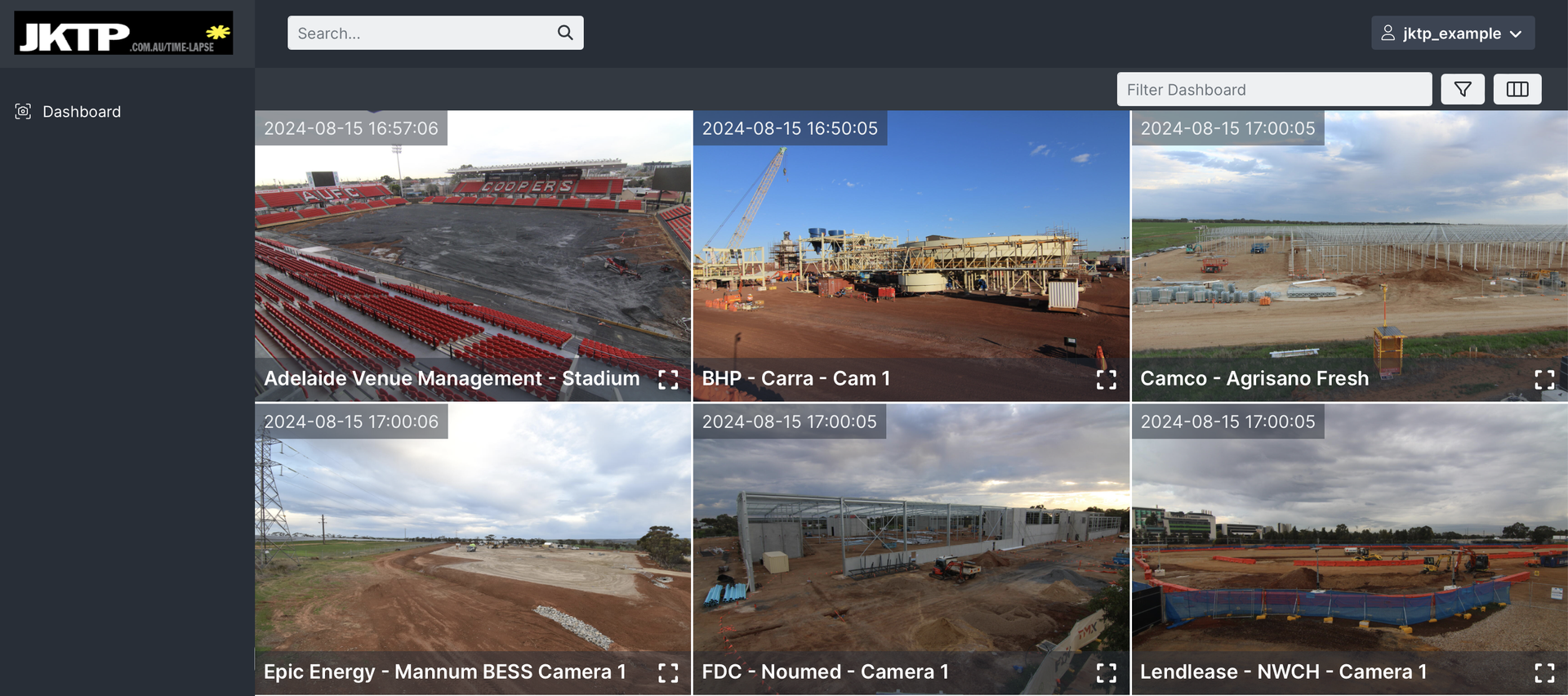Change the grid column layout
Image resolution: width=1568 pixels, height=696 pixels.
coord(1517,89)
